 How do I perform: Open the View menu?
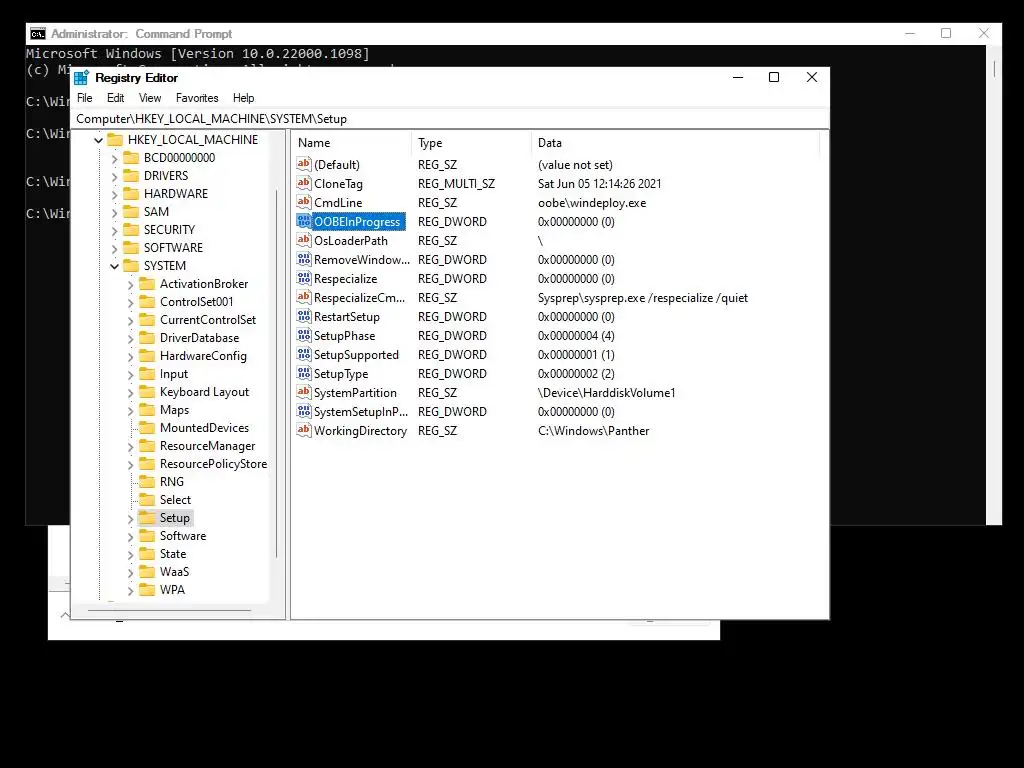(x=150, y=98)
